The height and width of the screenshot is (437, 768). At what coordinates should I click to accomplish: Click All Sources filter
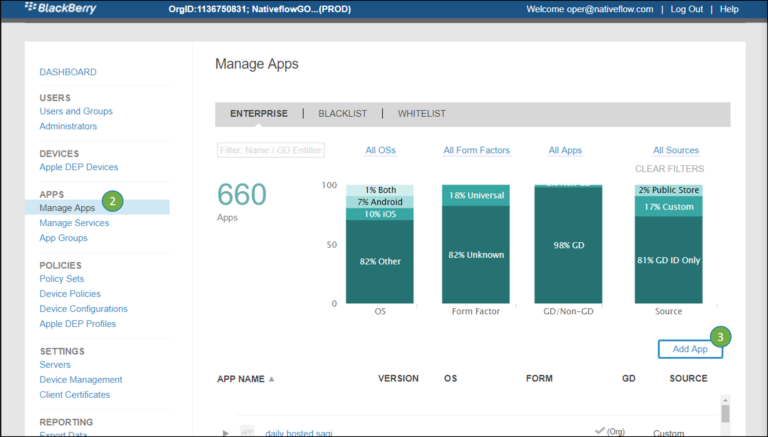coord(676,150)
